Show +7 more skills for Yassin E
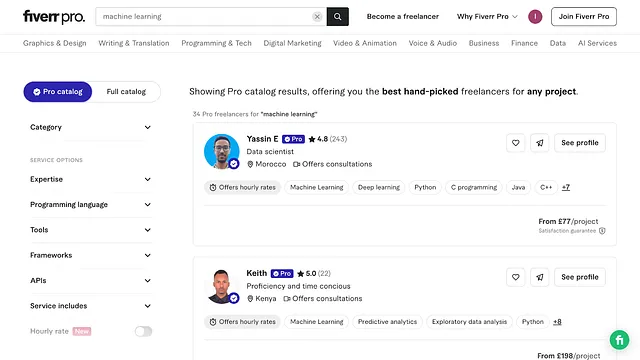Image resolution: width=640 pixels, height=360 pixels. (566, 187)
